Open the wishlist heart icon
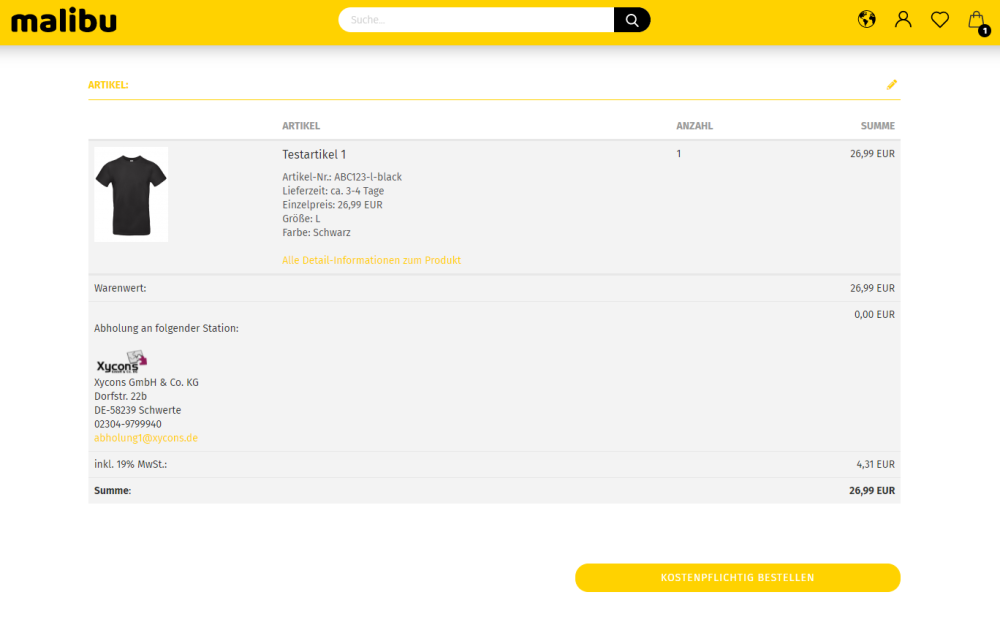The image size is (1000, 622). (940, 19)
